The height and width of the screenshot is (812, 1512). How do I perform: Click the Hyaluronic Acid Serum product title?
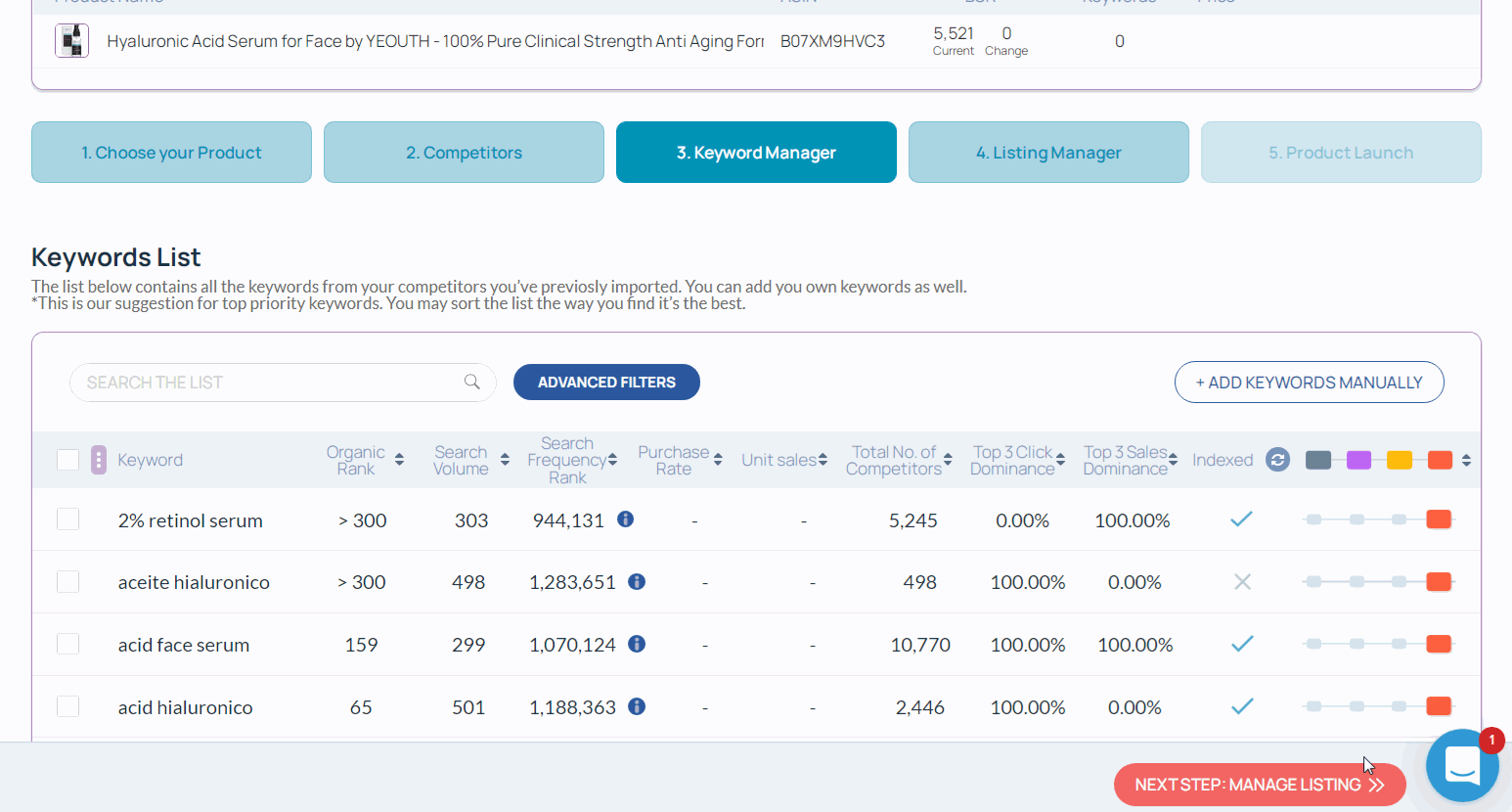(x=435, y=41)
